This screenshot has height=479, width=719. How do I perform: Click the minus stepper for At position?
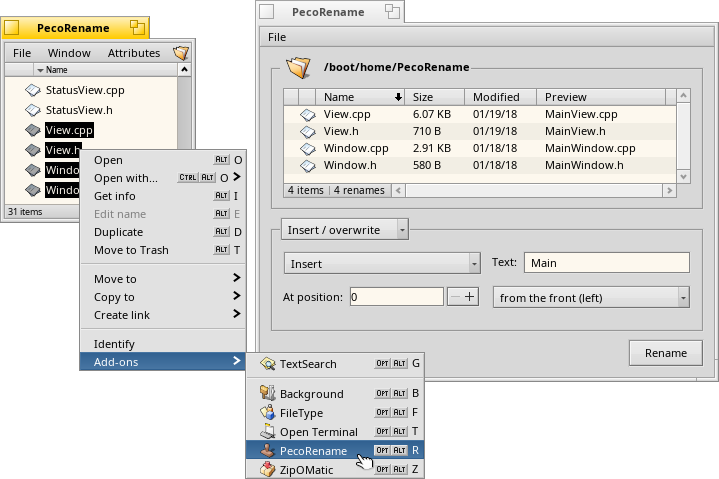point(455,297)
